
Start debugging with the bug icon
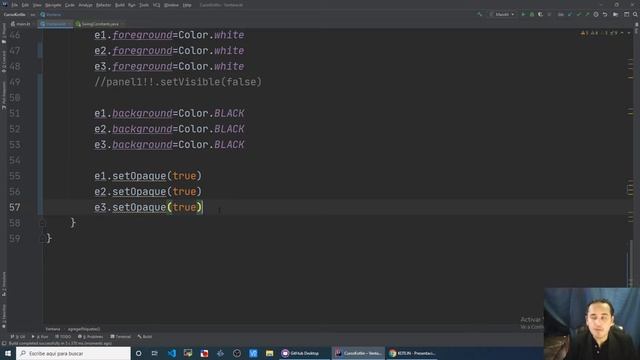pyautogui.click(x=532, y=14)
